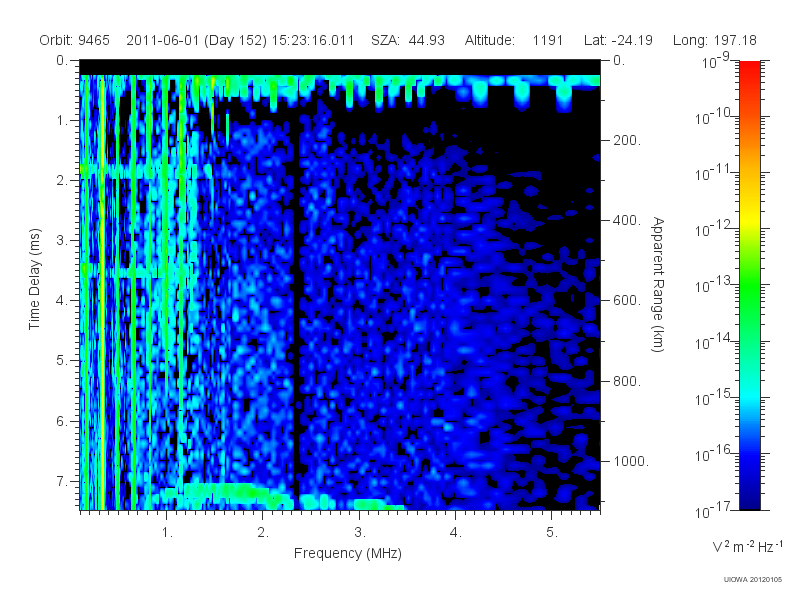This screenshot has width=800, height=600.
Task: Click the dark blue bottom of the colorbar
Action: [750, 497]
